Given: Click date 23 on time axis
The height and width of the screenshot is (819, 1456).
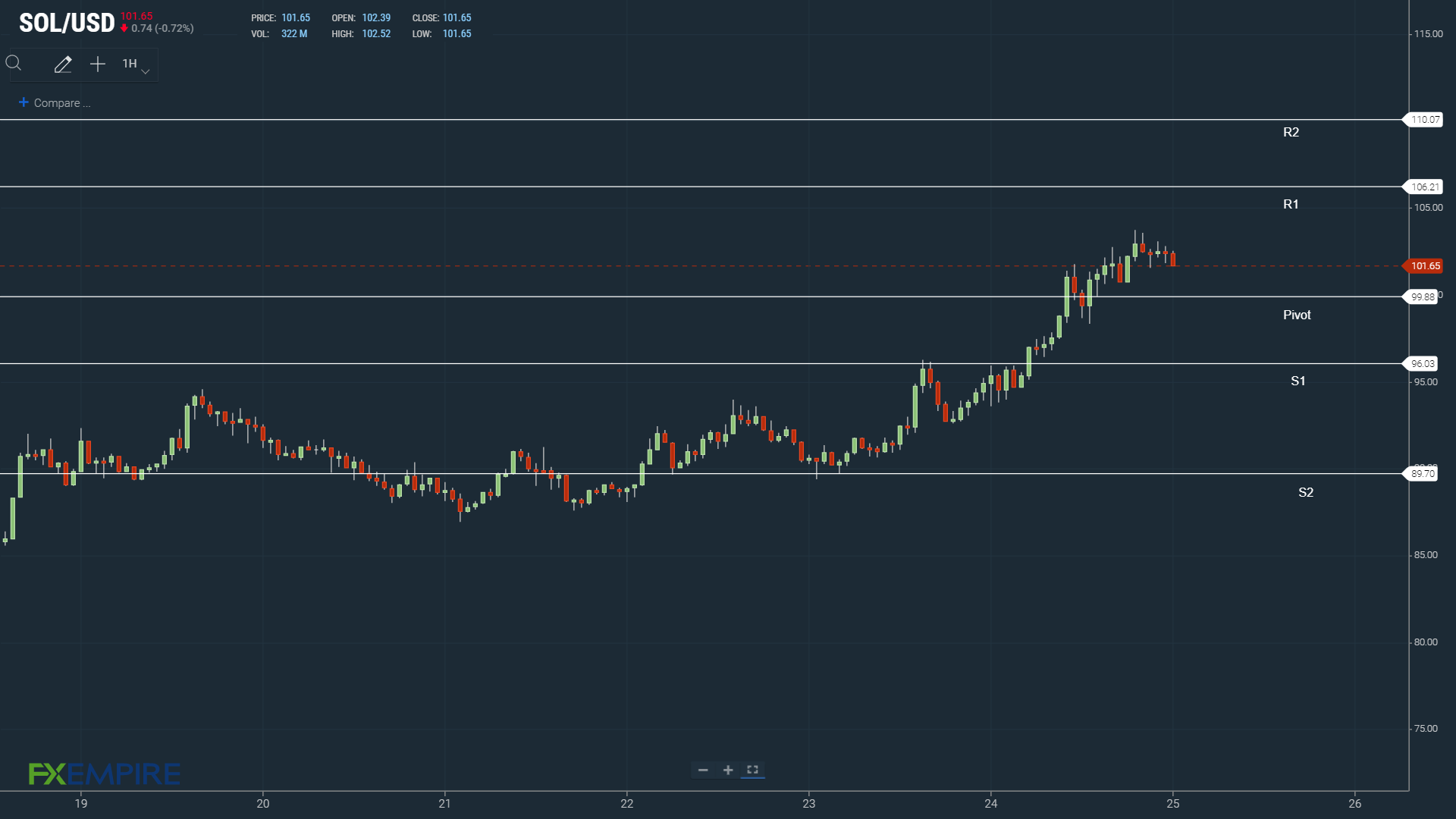Looking at the screenshot, I should [809, 804].
